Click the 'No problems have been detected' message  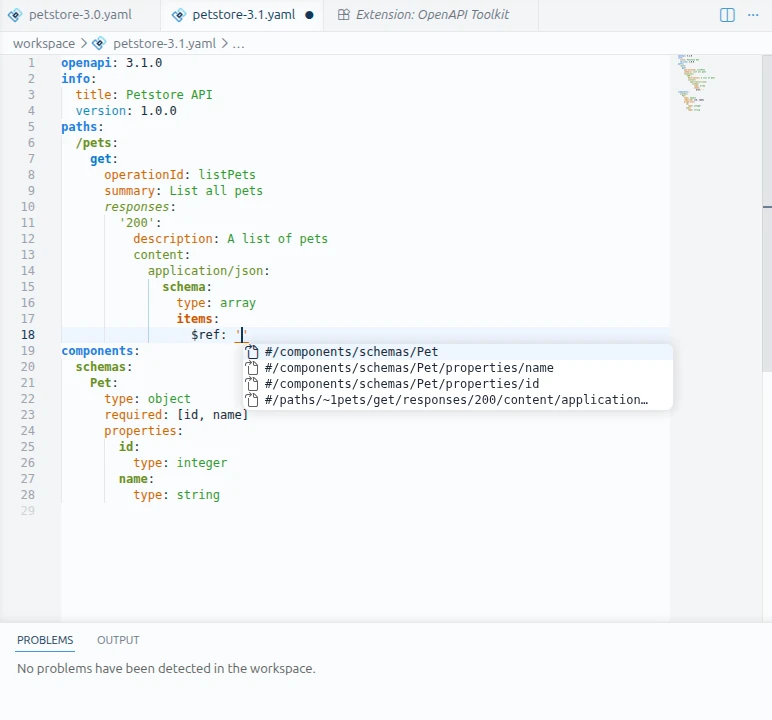[166, 668]
